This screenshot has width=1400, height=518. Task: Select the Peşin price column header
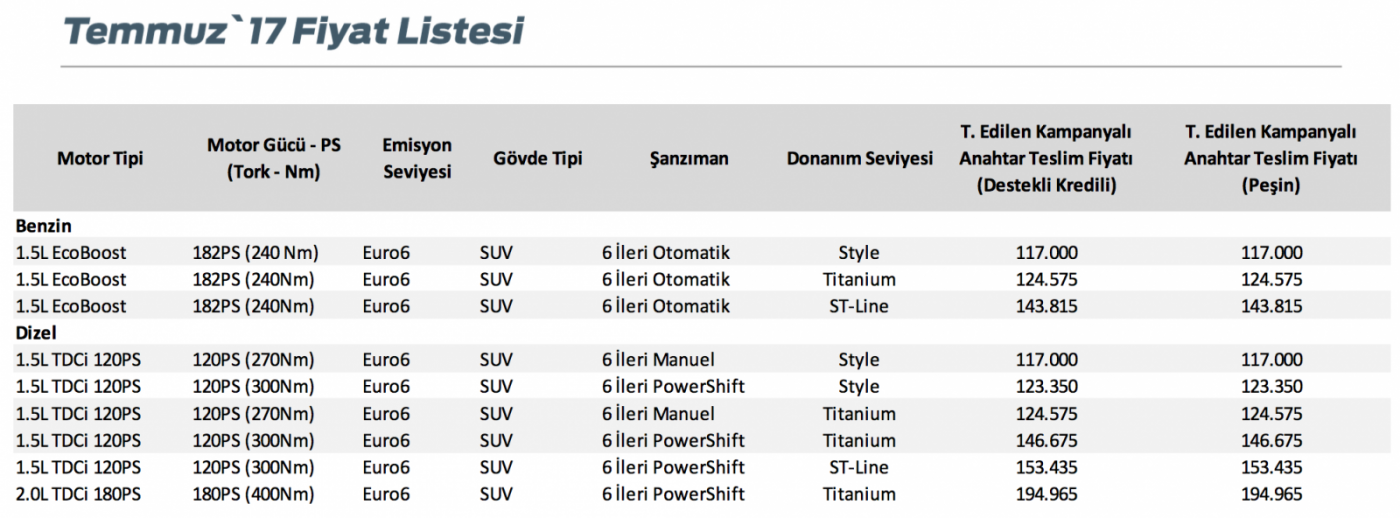pyautogui.click(x=1271, y=158)
